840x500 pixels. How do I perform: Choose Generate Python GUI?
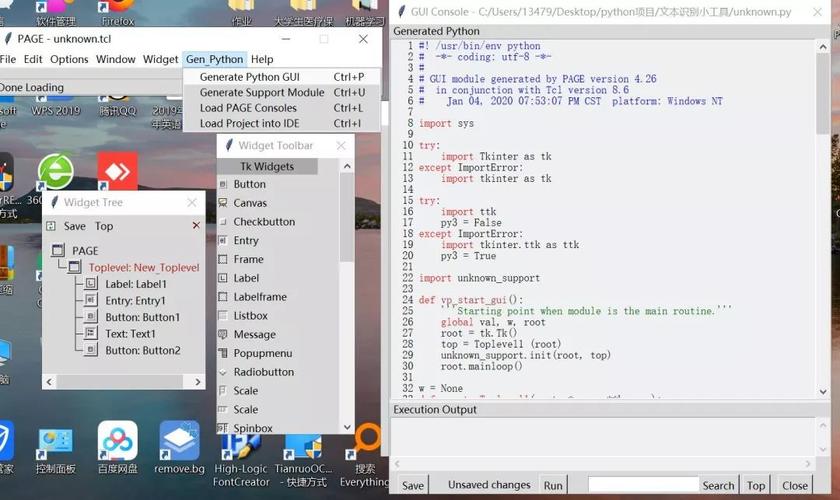coord(281,77)
